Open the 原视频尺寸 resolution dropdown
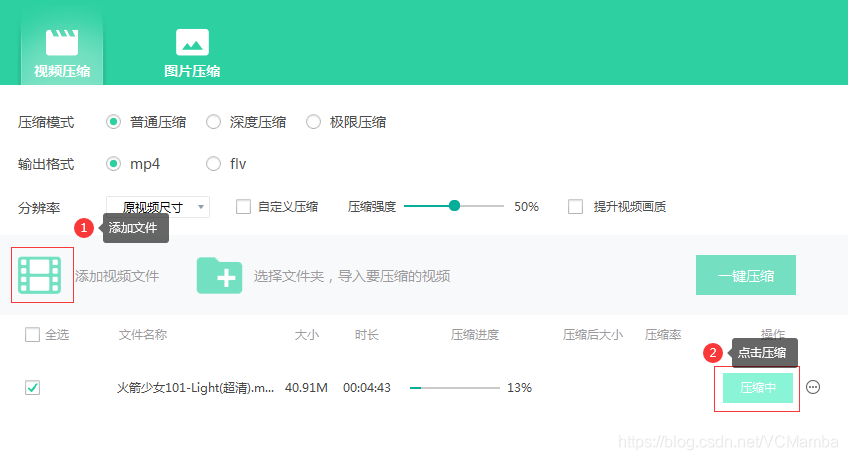The image size is (848, 460). tap(158, 207)
